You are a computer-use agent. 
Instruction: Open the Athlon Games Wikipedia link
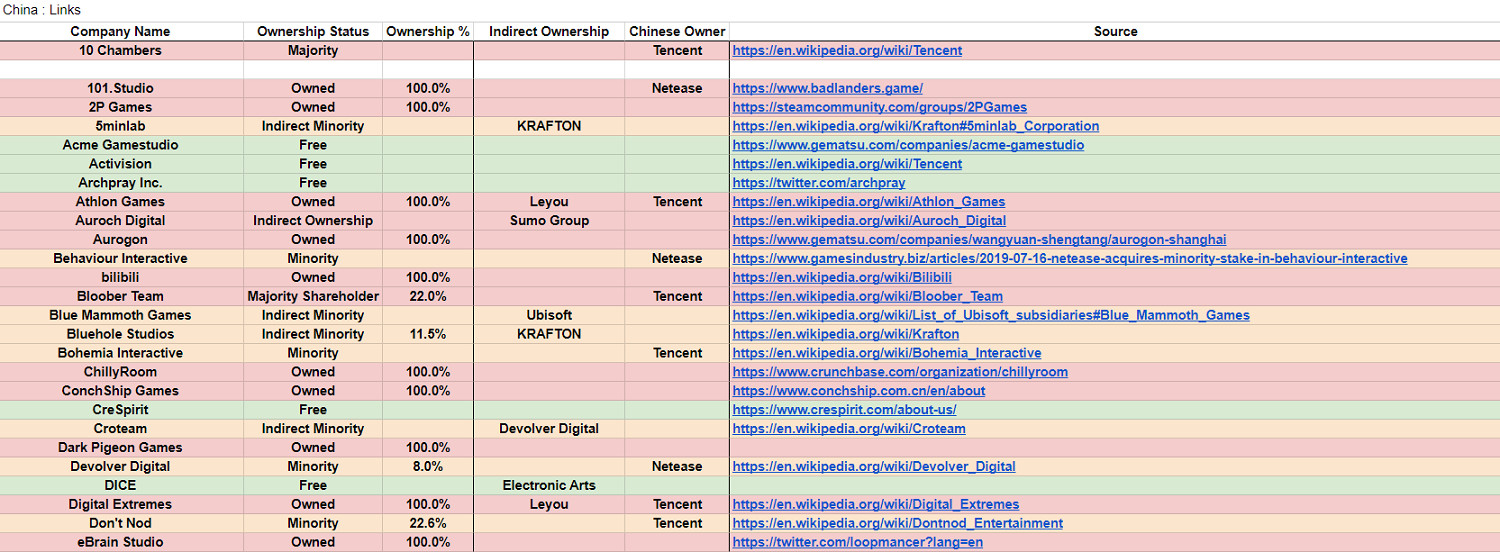pos(868,202)
